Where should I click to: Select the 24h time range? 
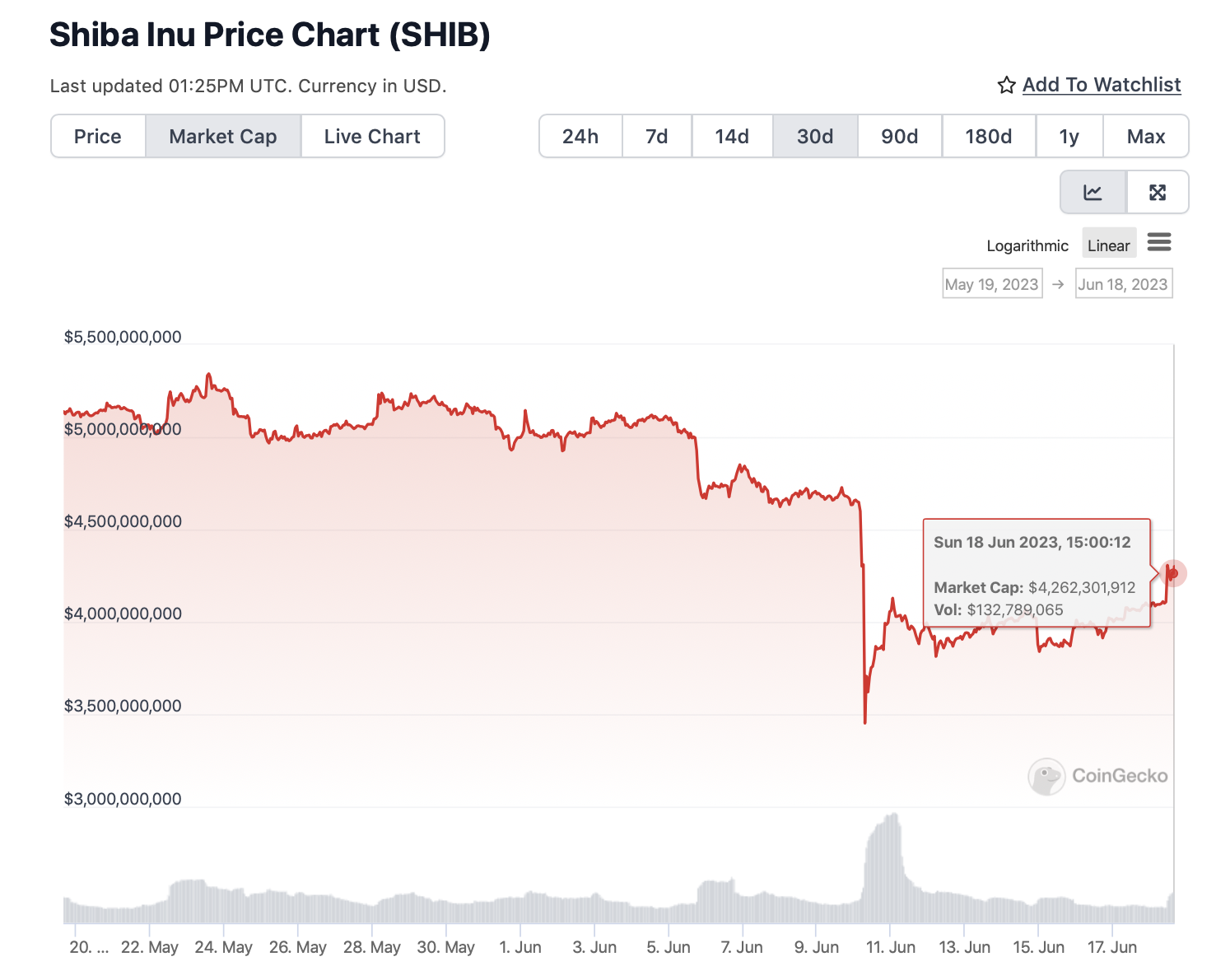[x=580, y=137]
